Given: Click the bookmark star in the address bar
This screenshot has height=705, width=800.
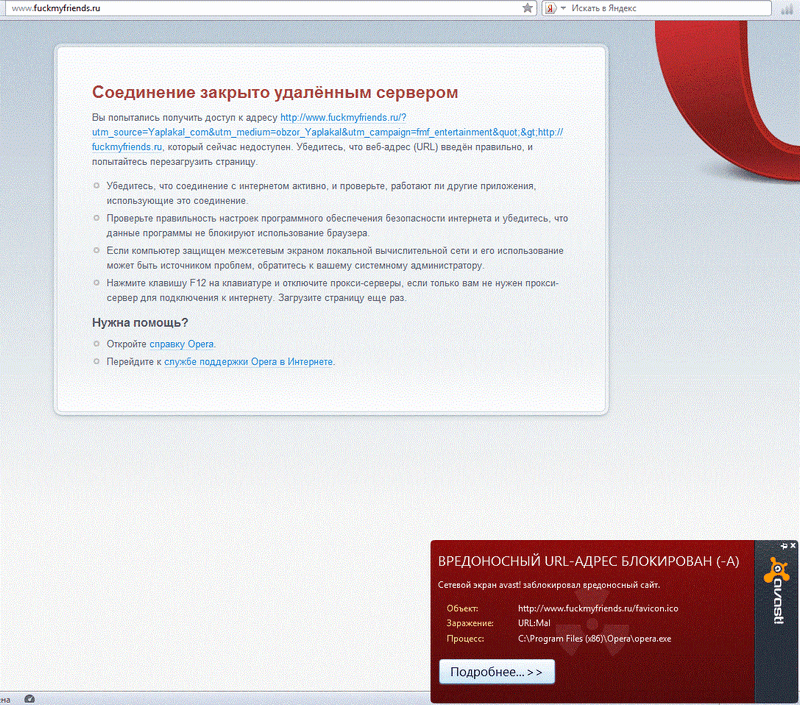Looking at the screenshot, I should tap(528, 8).
